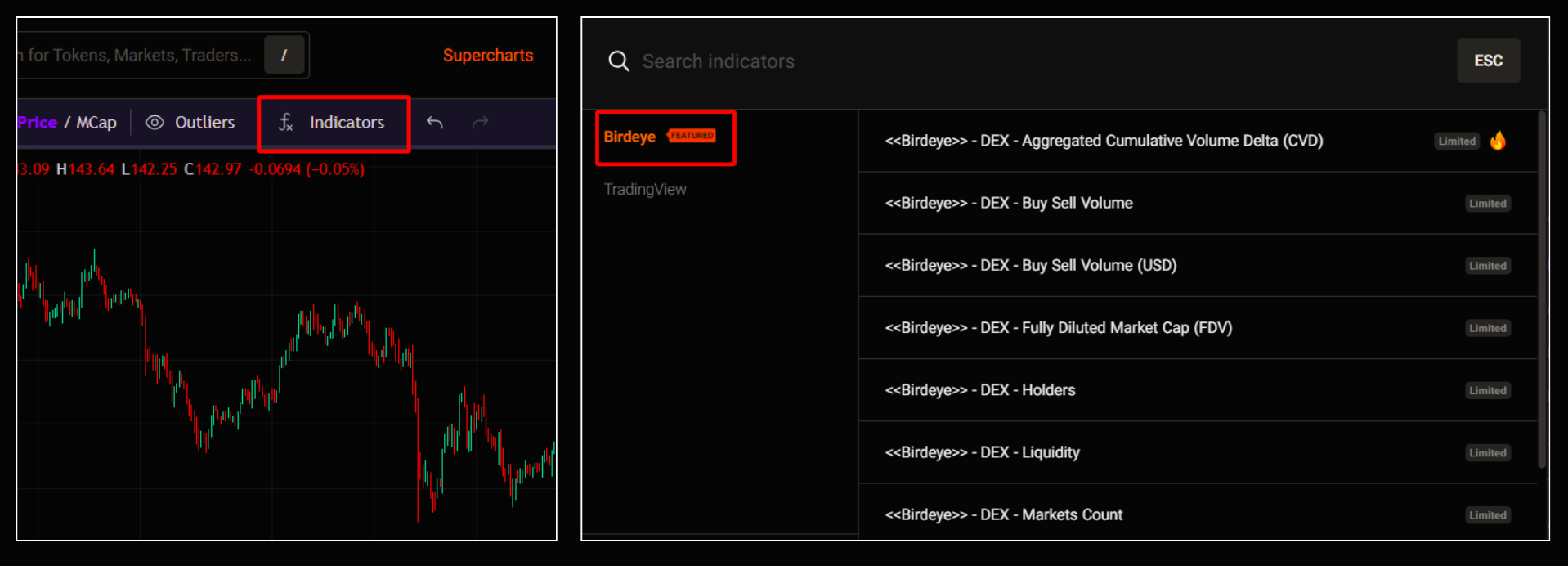Click Limited badge on CVD row
1568x566 pixels.
tap(1457, 141)
